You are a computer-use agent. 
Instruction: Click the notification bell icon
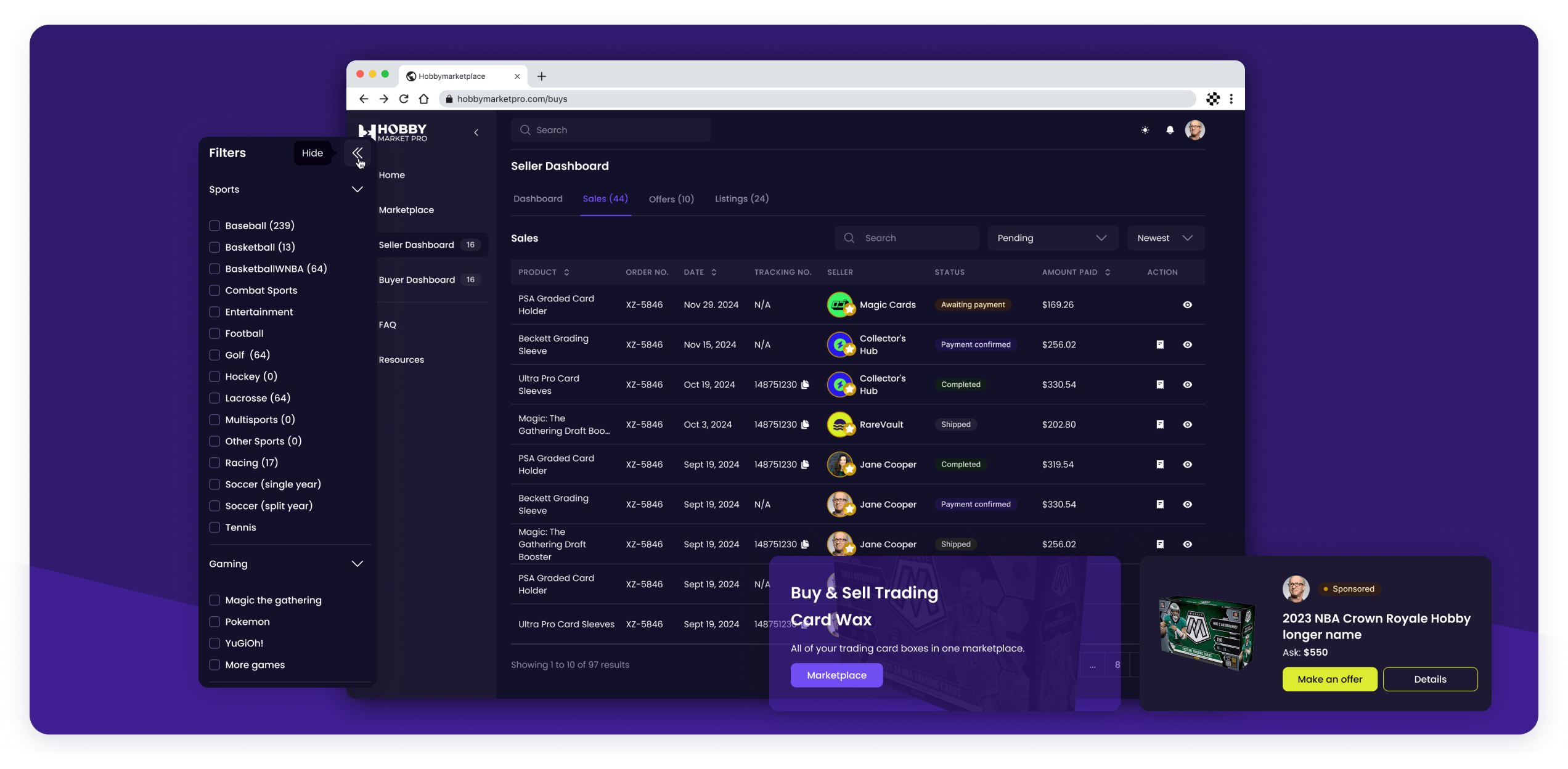1169,130
